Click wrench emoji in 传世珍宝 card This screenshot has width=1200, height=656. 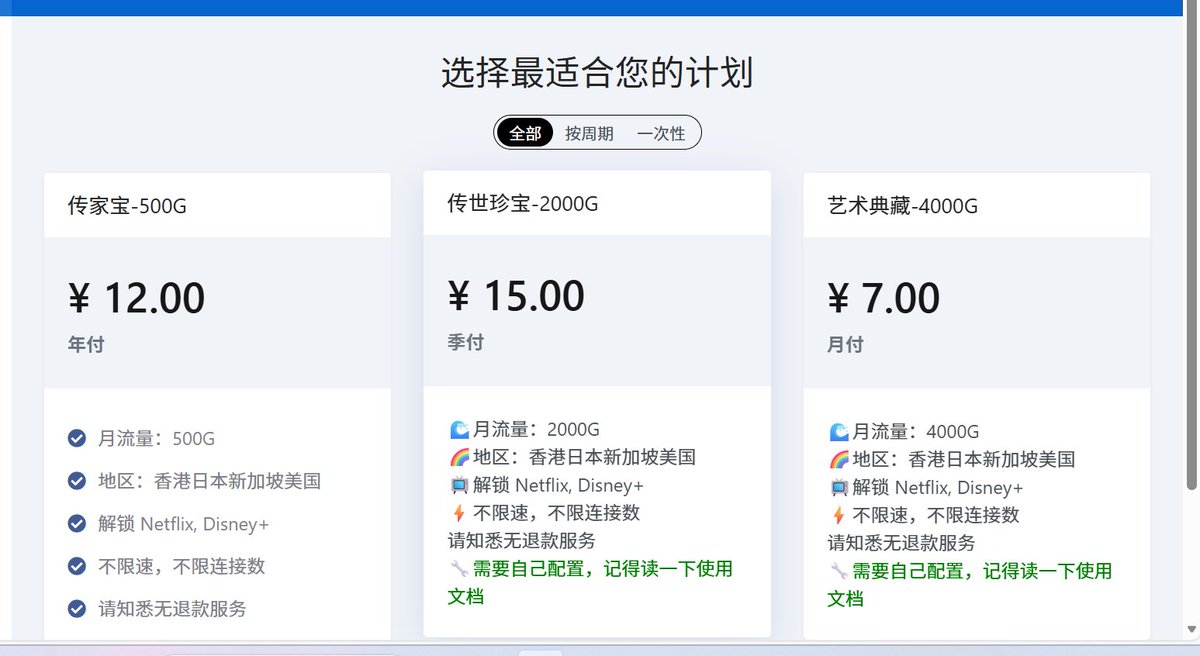coord(459,569)
